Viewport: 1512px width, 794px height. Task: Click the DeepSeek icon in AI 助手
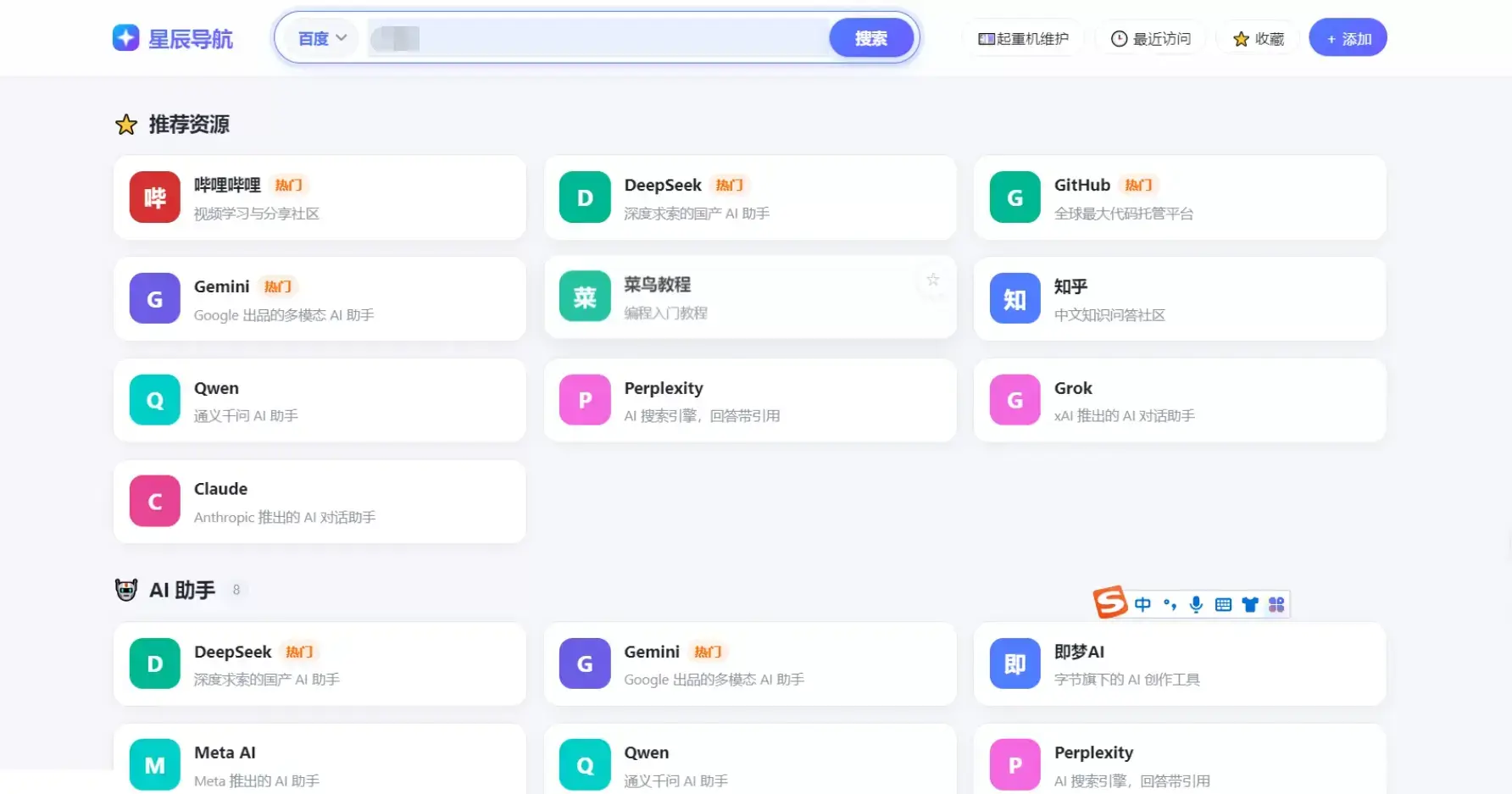[x=155, y=664]
